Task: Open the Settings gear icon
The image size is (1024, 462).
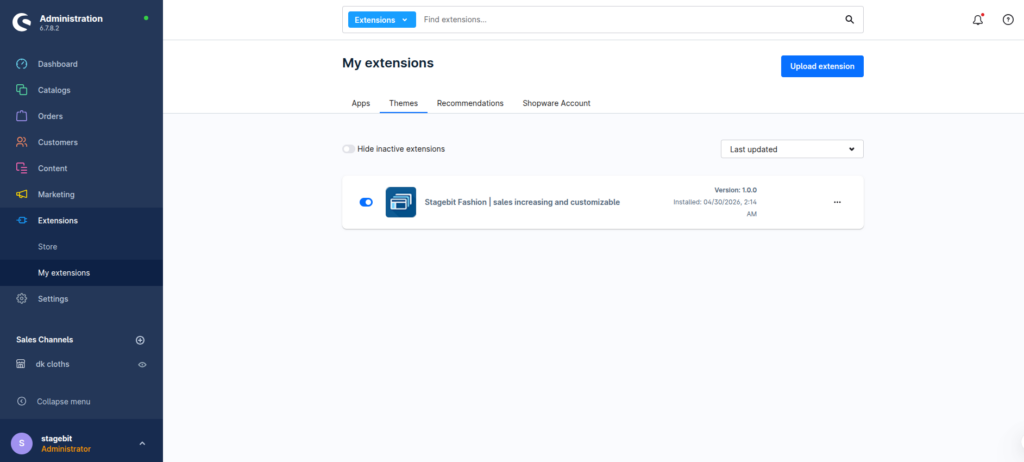Action: point(22,299)
